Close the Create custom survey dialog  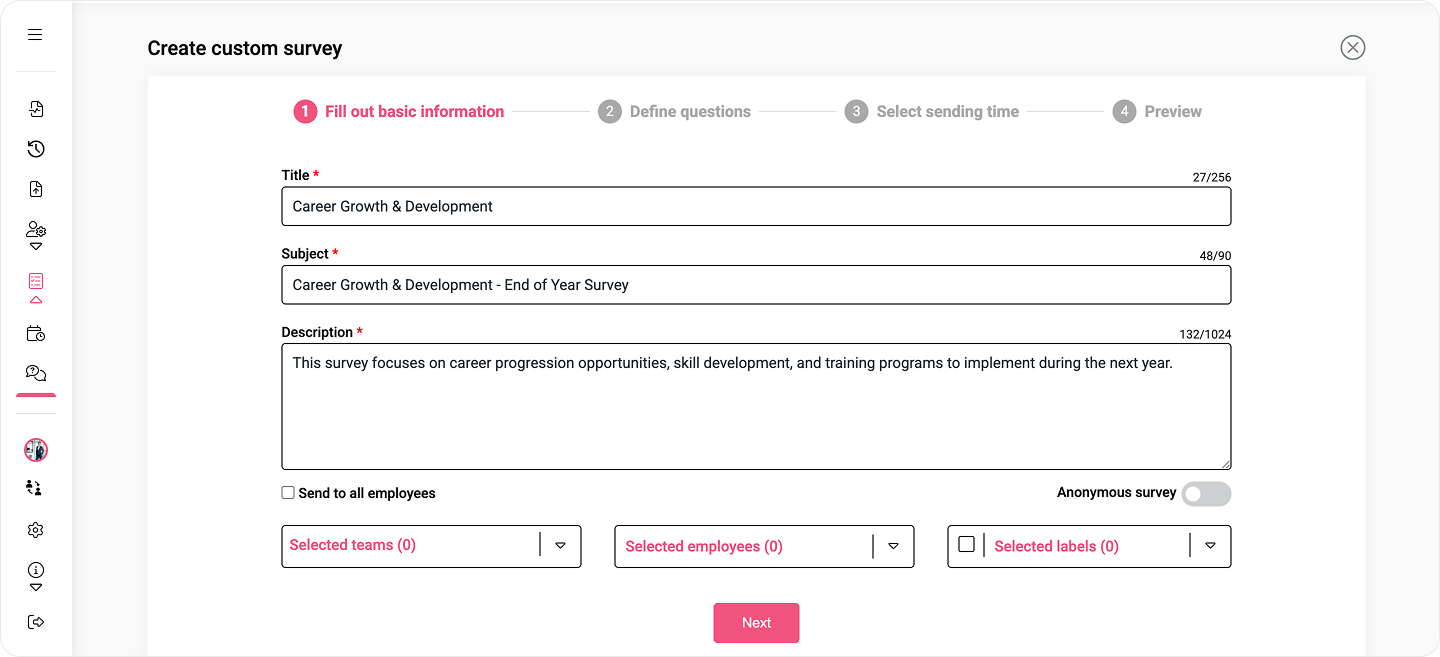pos(1352,47)
